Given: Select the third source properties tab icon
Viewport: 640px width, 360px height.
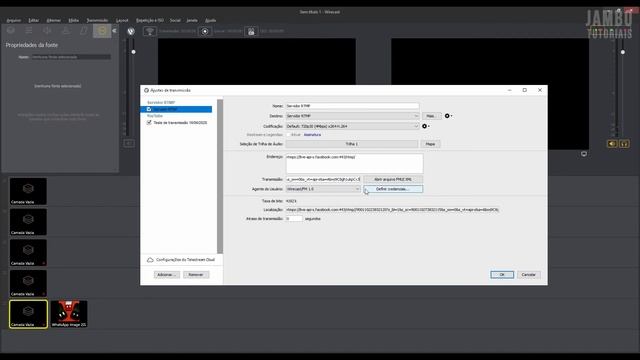Looking at the screenshot, I should pyautogui.click(x=47, y=31).
